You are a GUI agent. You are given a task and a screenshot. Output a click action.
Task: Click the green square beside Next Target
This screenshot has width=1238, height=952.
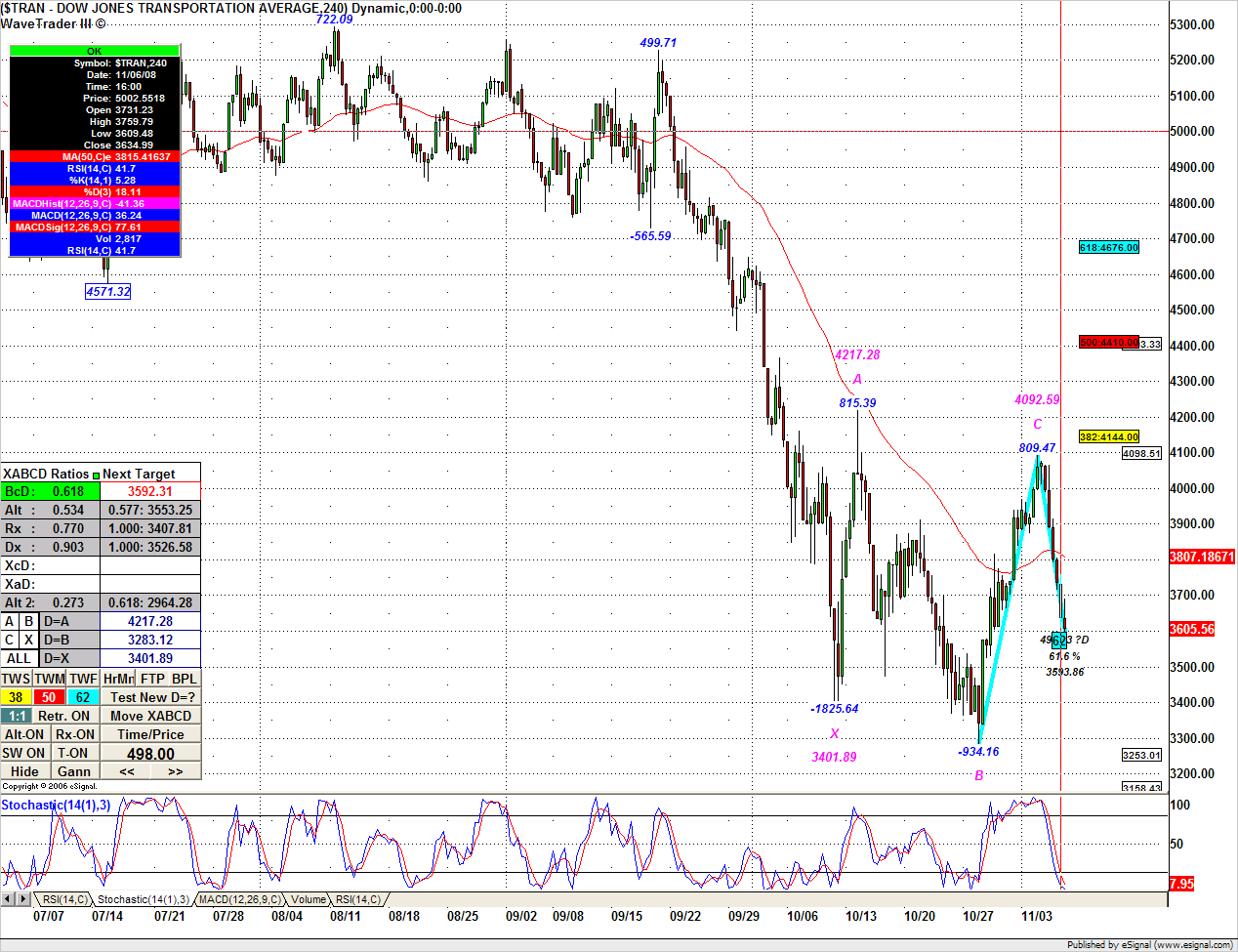pyautogui.click(x=96, y=475)
